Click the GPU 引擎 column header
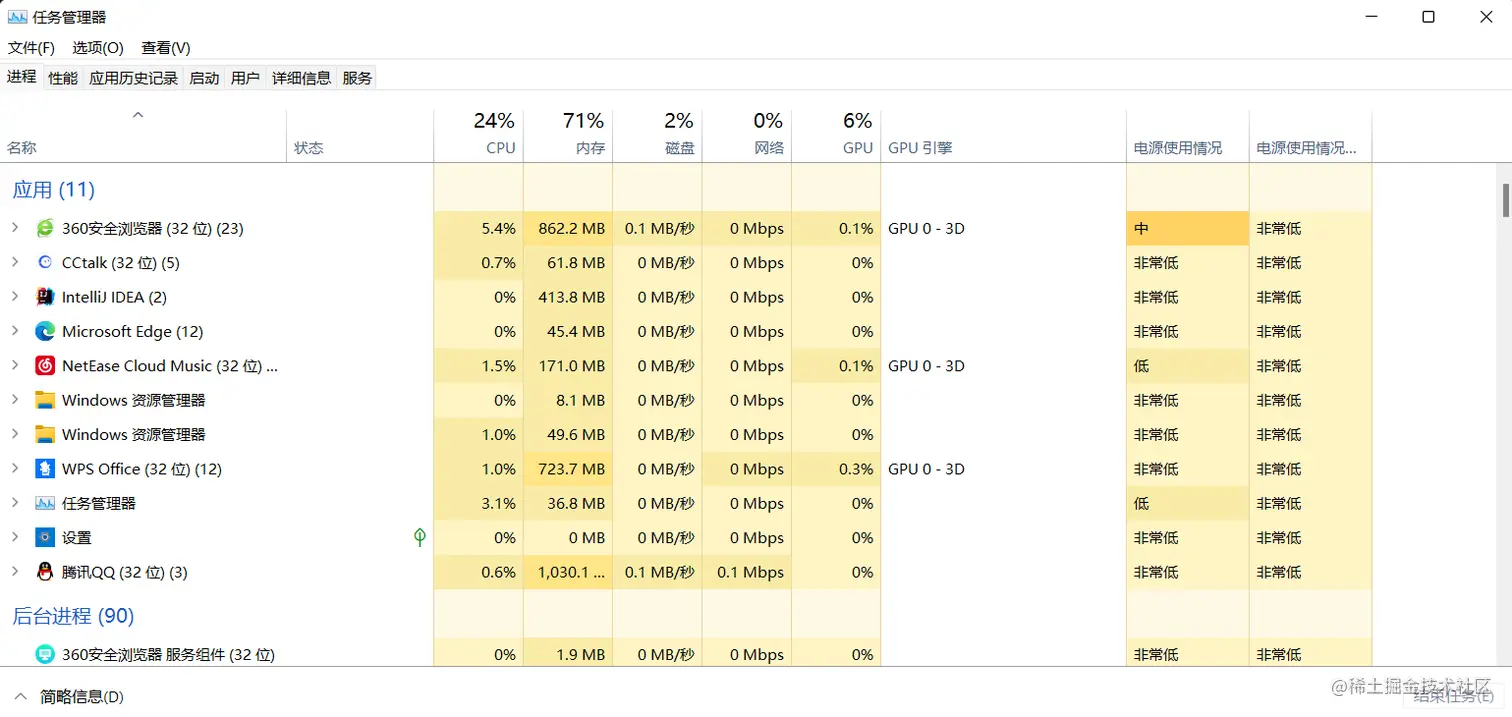The width and height of the screenshot is (1512, 717). pyautogui.click(x=1003, y=136)
